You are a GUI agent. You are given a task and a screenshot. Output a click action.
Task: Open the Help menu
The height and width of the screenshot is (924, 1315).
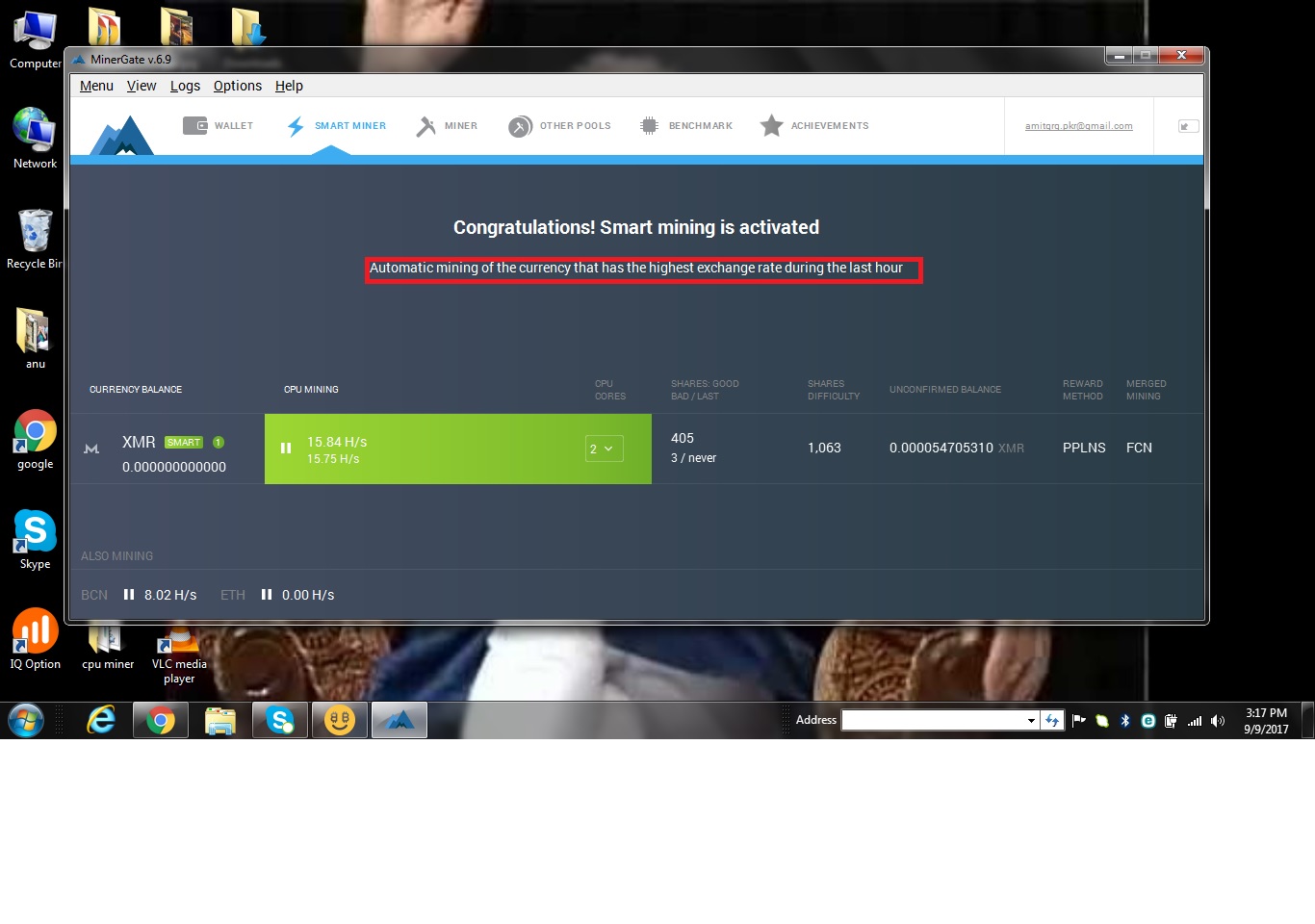point(289,86)
